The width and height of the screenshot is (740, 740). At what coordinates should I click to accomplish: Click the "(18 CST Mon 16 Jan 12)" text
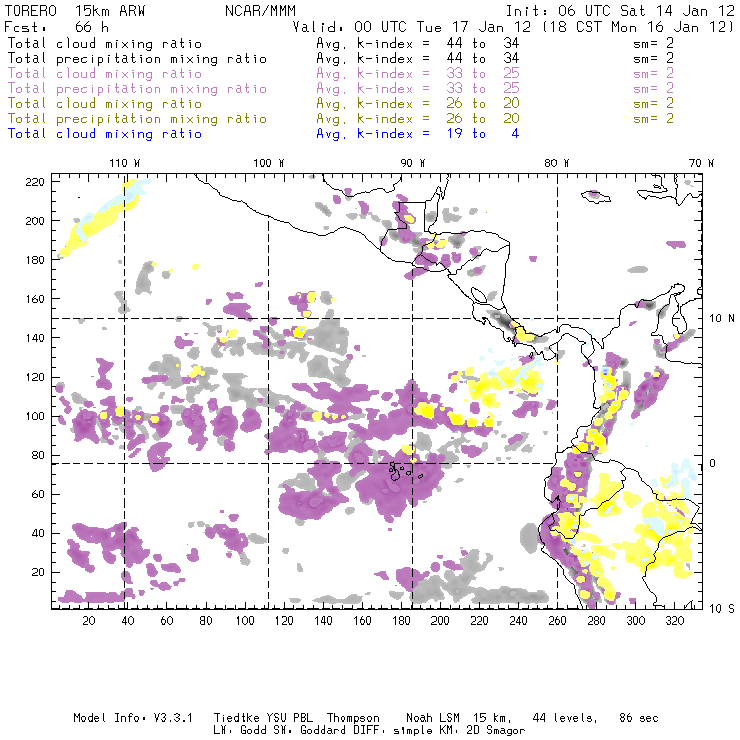tap(638, 27)
